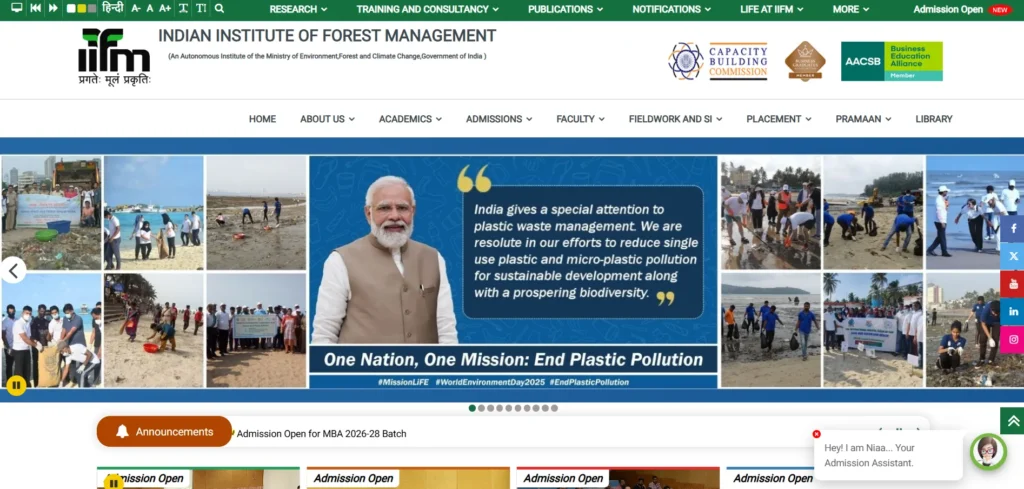Click the scroll-to-top double chevron button
This screenshot has width=1024, height=489.
pos(1012,421)
